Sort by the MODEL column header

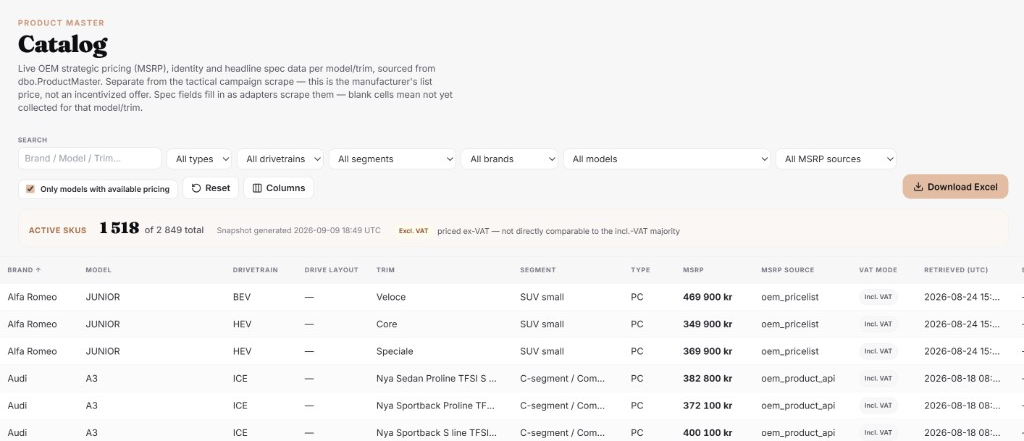coord(98,270)
